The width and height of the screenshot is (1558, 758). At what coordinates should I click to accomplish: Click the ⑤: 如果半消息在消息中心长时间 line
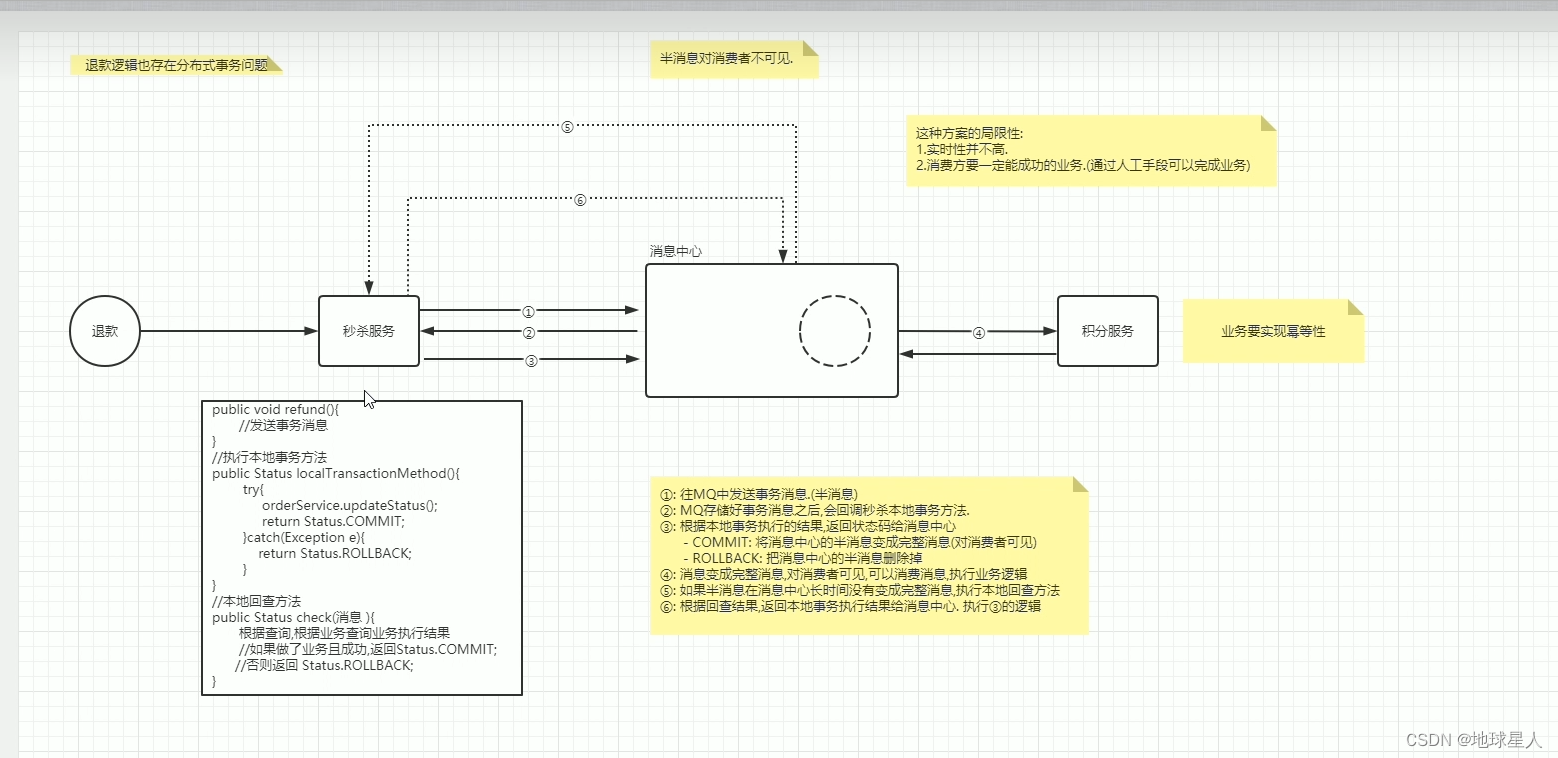pos(860,590)
